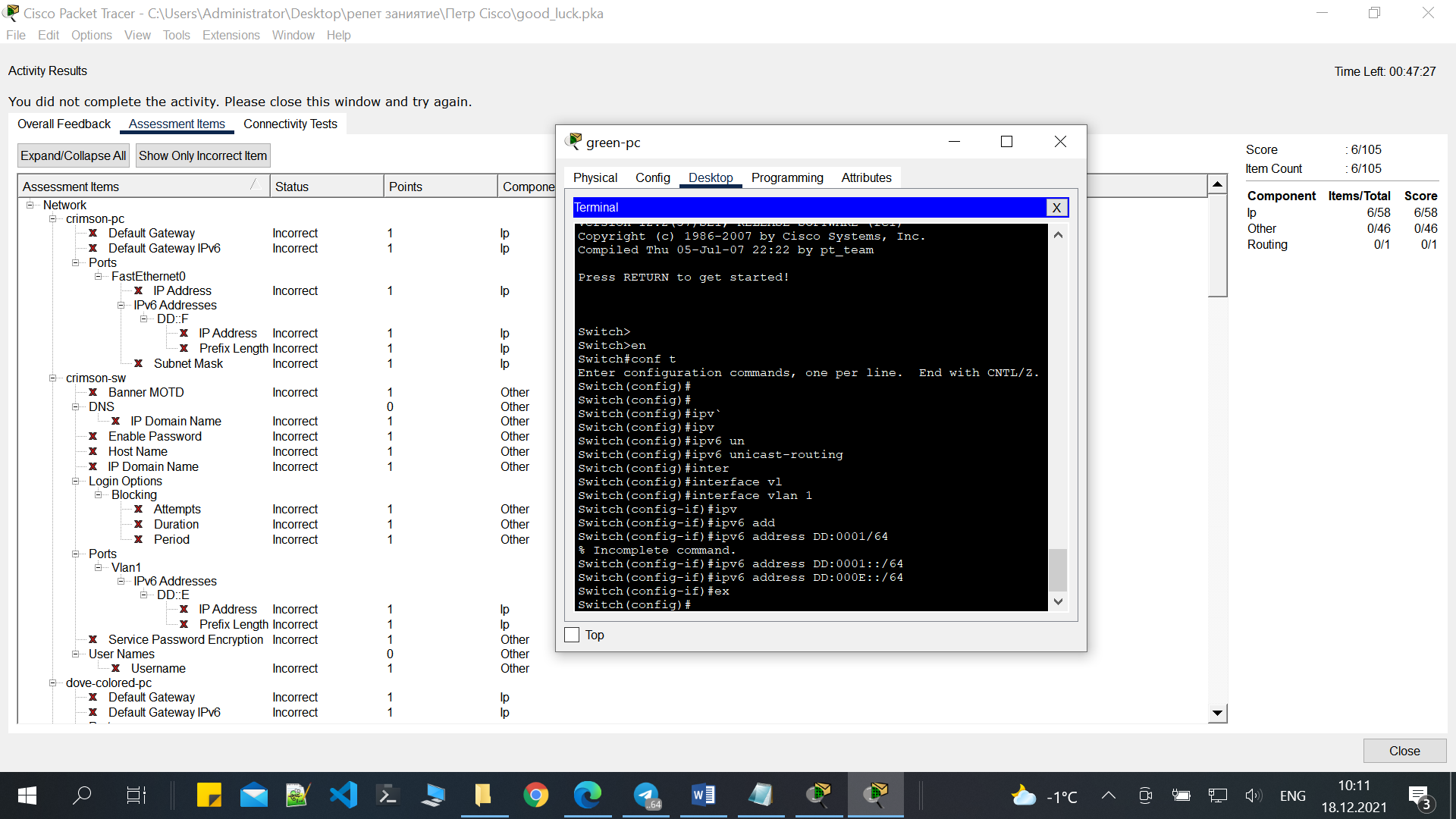The image size is (1456, 819).
Task: Collapse the crimson-sw tree node
Action: pos(52,378)
